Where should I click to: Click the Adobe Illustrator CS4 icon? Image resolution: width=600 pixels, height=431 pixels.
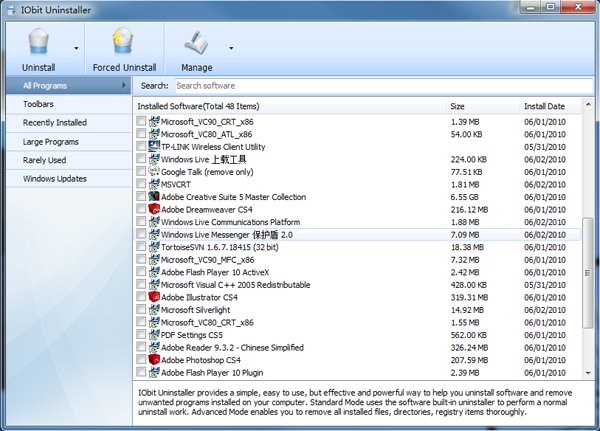(154, 297)
